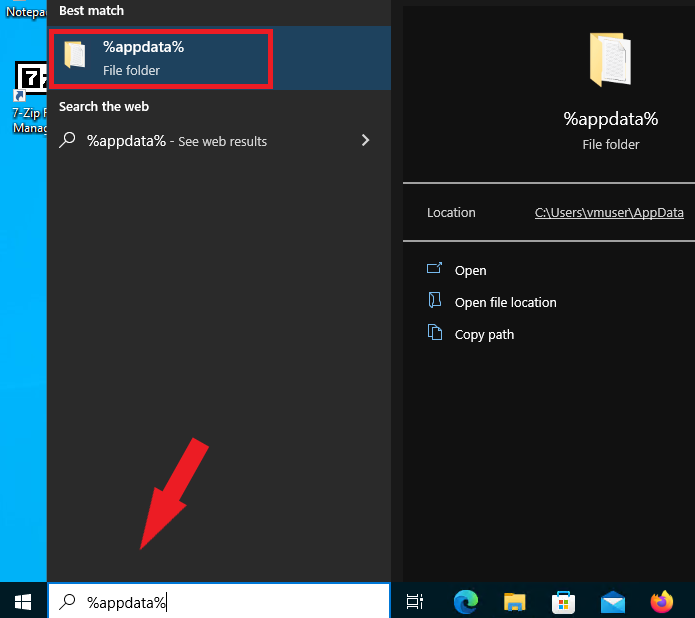Click the Task View taskbar icon
The height and width of the screenshot is (618, 695).
click(x=415, y=602)
